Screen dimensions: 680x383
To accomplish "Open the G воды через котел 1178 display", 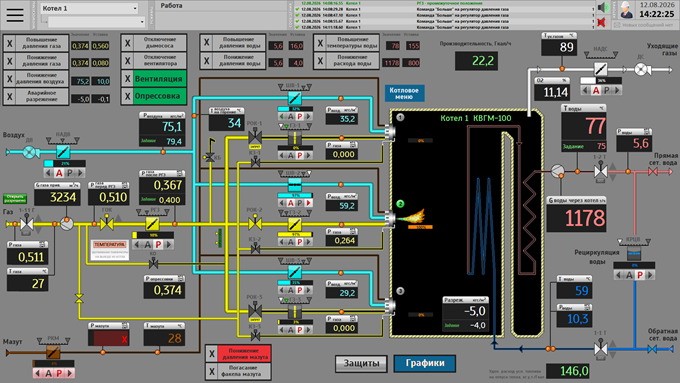I will click(x=576, y=215).
